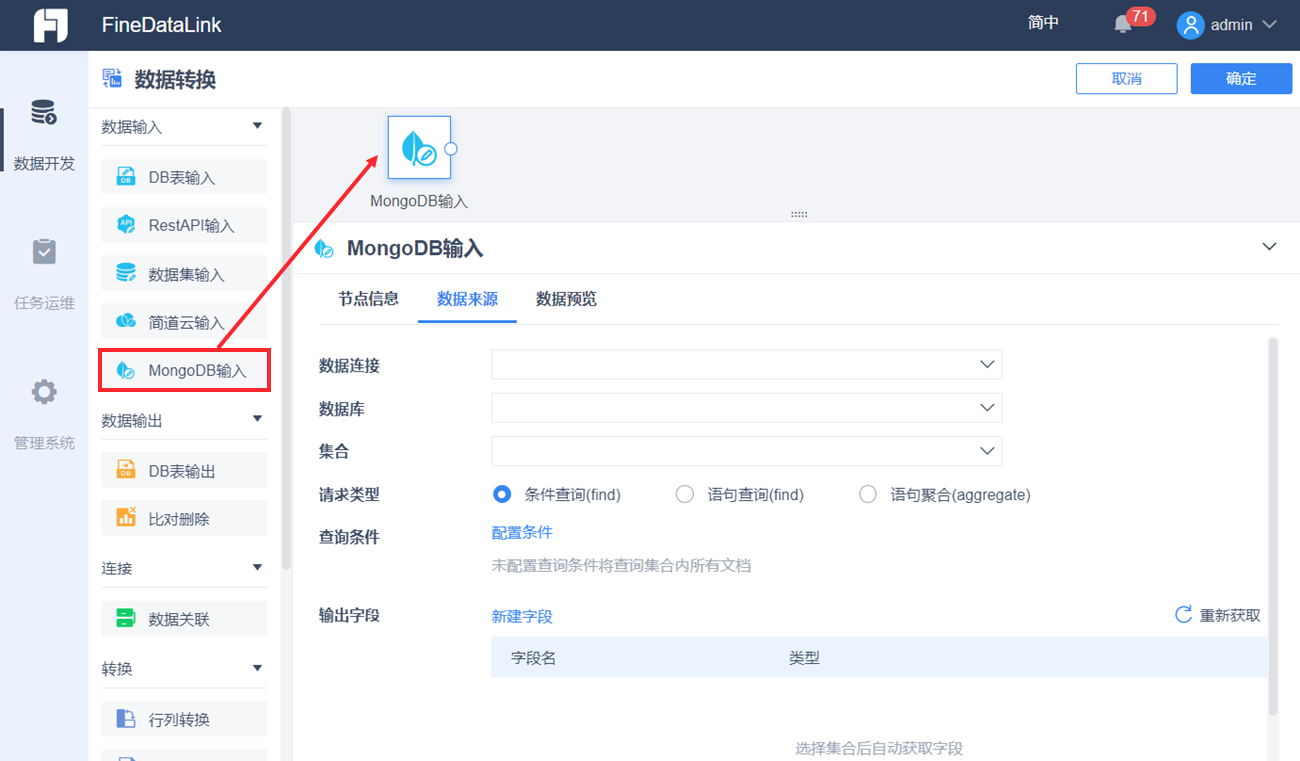Image resolution: width=1300 pixels, height=761 pixels.
Task: Select the 行列转换 node icon
Action: (126, 719)
